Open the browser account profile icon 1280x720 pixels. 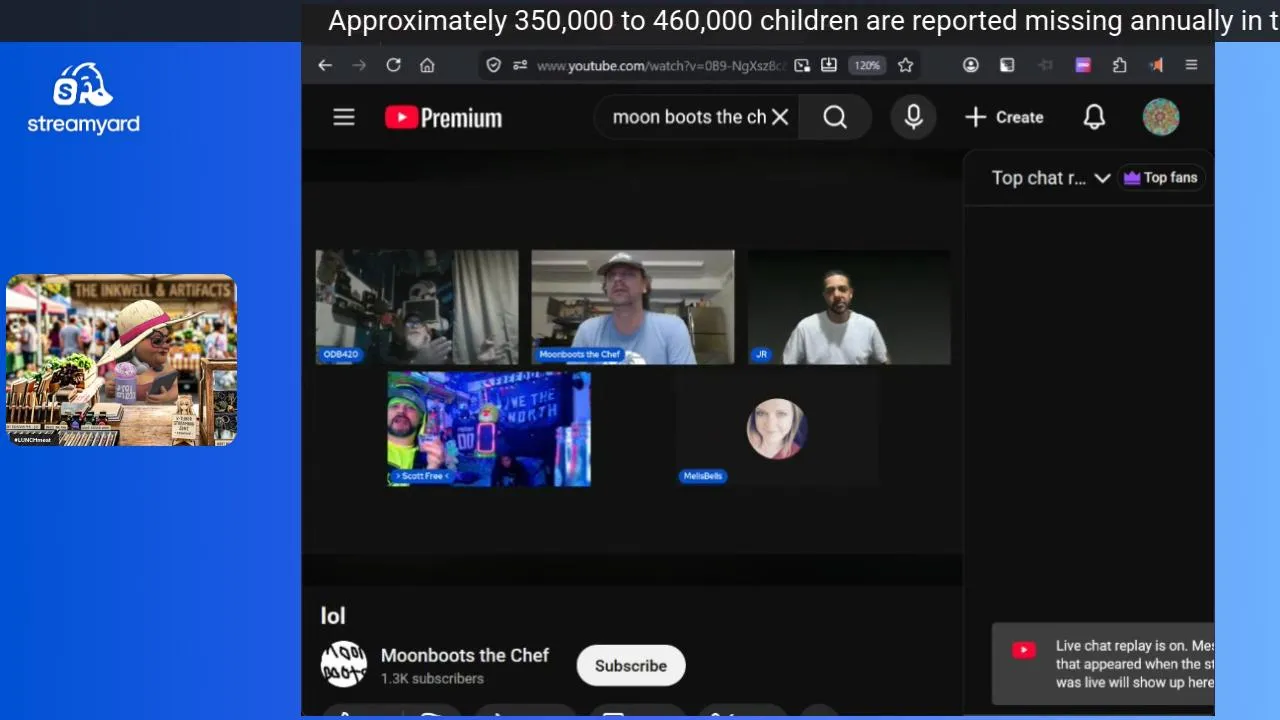(971, 65)
